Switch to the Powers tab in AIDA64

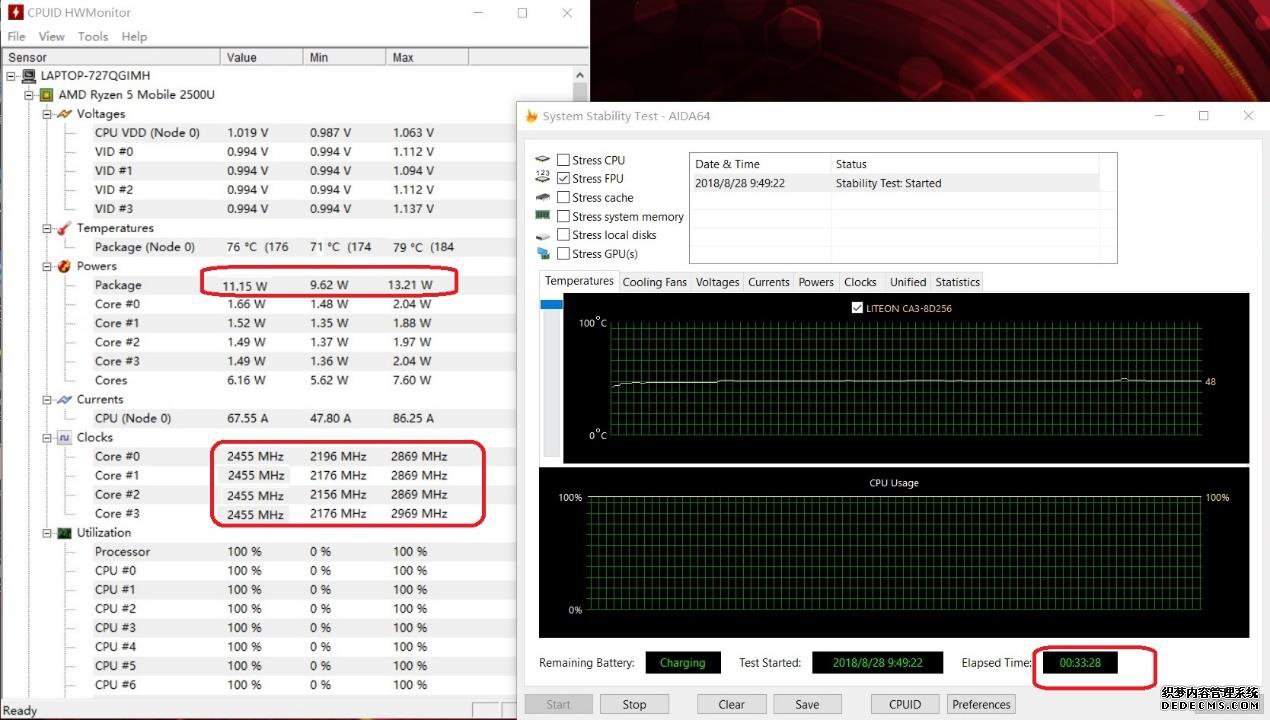coord(816,282)
